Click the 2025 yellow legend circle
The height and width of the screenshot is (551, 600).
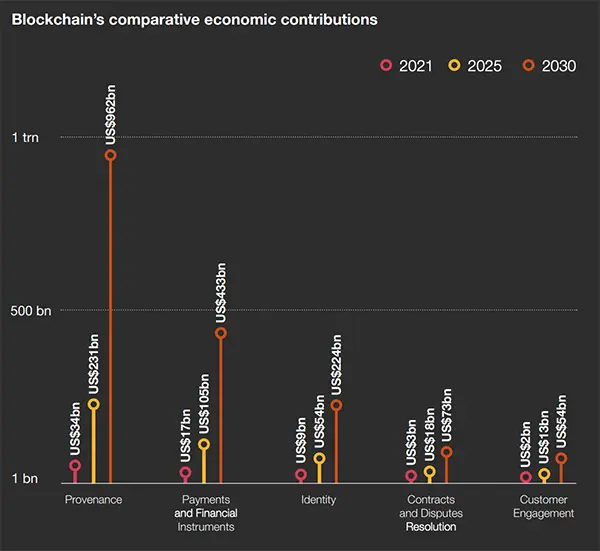tap(454, 65)
